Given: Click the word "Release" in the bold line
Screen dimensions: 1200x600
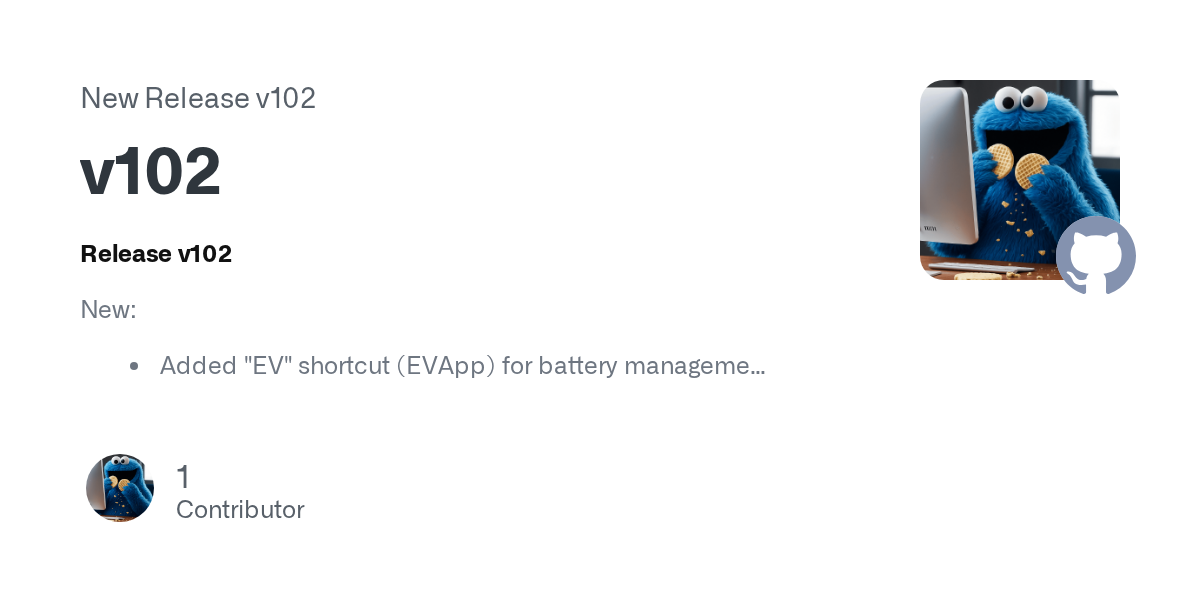Looking at the screenshot, I should coord(126,254).
